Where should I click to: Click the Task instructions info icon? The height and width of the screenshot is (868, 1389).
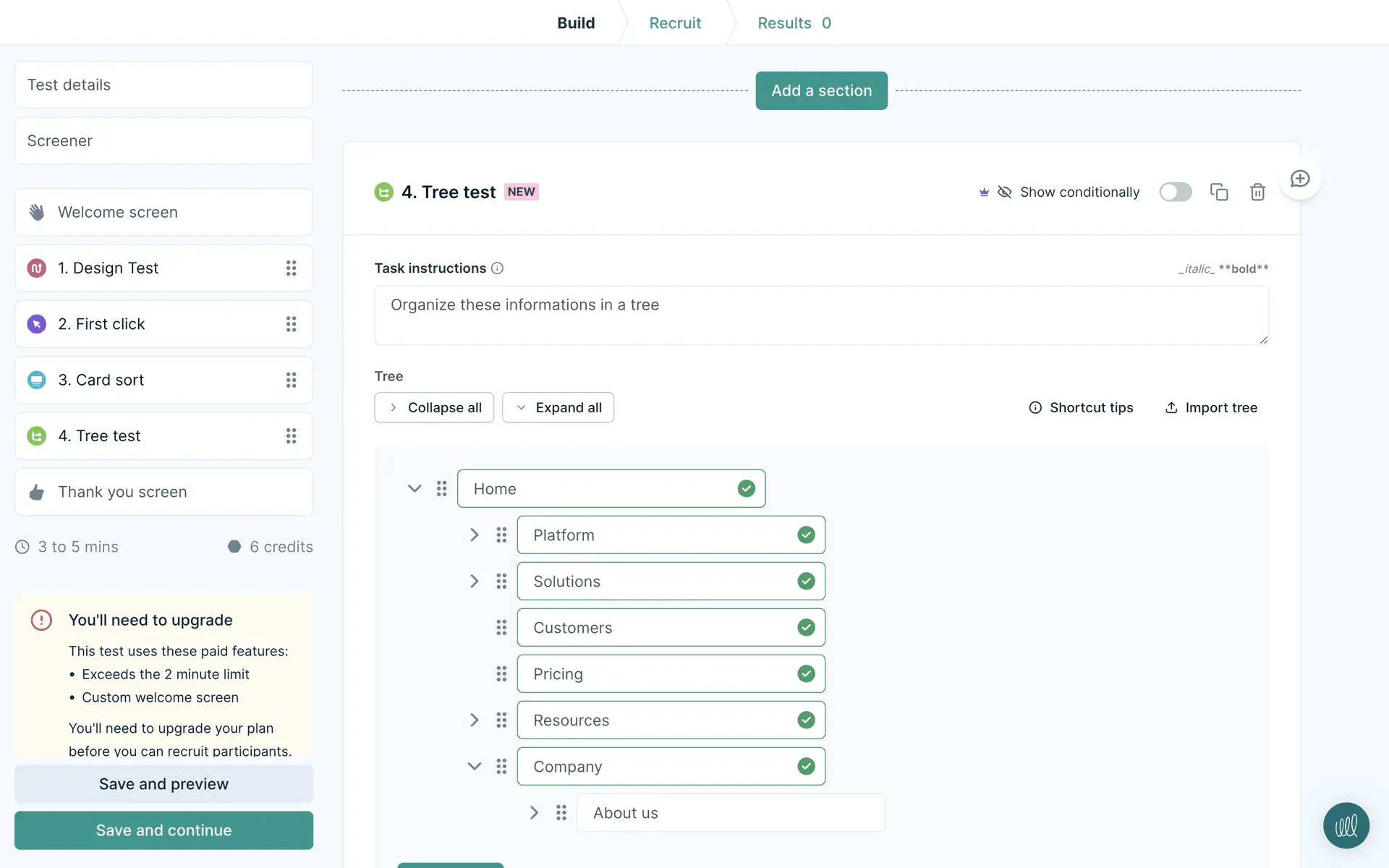497,268
